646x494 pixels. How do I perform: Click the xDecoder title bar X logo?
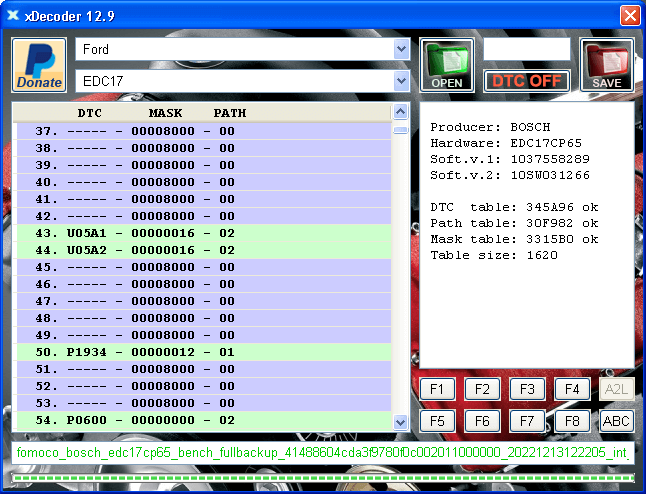click(13, 16)
